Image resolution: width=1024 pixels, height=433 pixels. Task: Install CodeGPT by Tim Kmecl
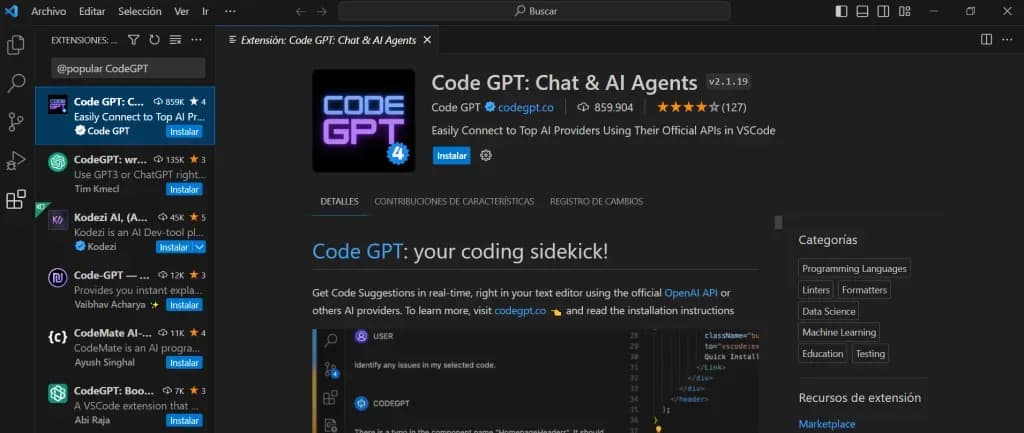point(184,189)
